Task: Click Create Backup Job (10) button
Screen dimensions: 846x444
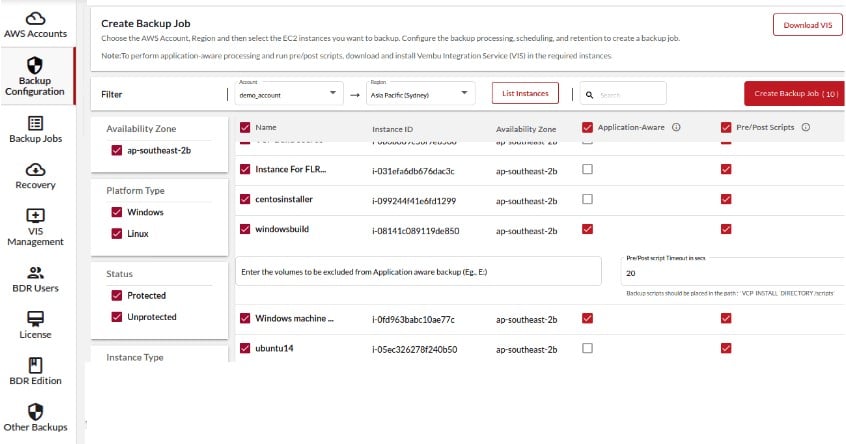Action: coord(794,94)
